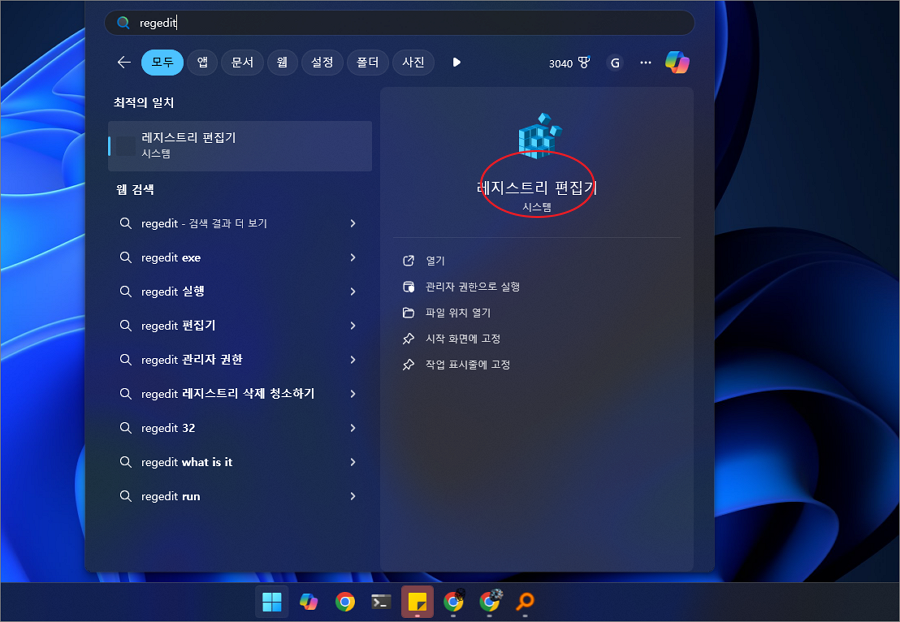Open the three-dot more options menu

(x=646, y=63)
